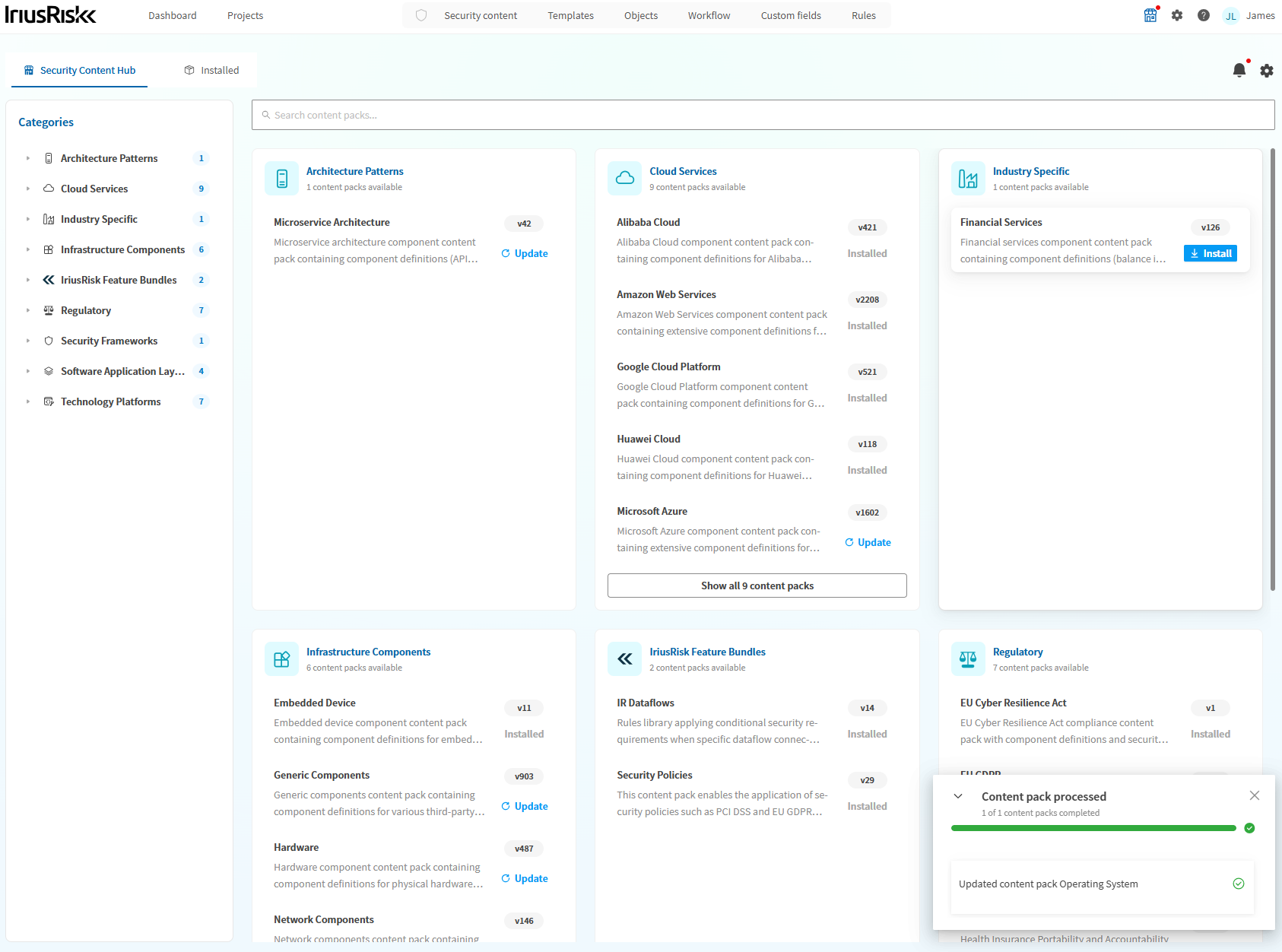Close the Content pack processed notification

[1255, 795]
